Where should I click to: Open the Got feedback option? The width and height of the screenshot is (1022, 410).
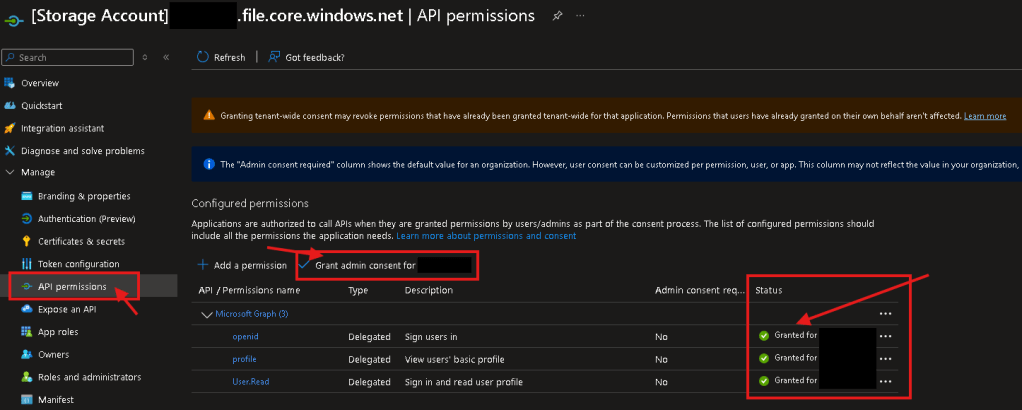click(306, 58)
